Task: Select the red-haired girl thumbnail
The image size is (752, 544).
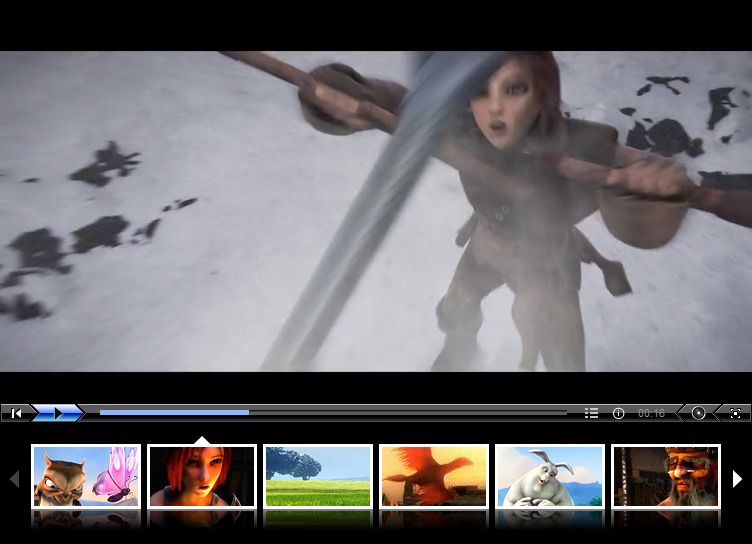Action: (x=202, y=476)
